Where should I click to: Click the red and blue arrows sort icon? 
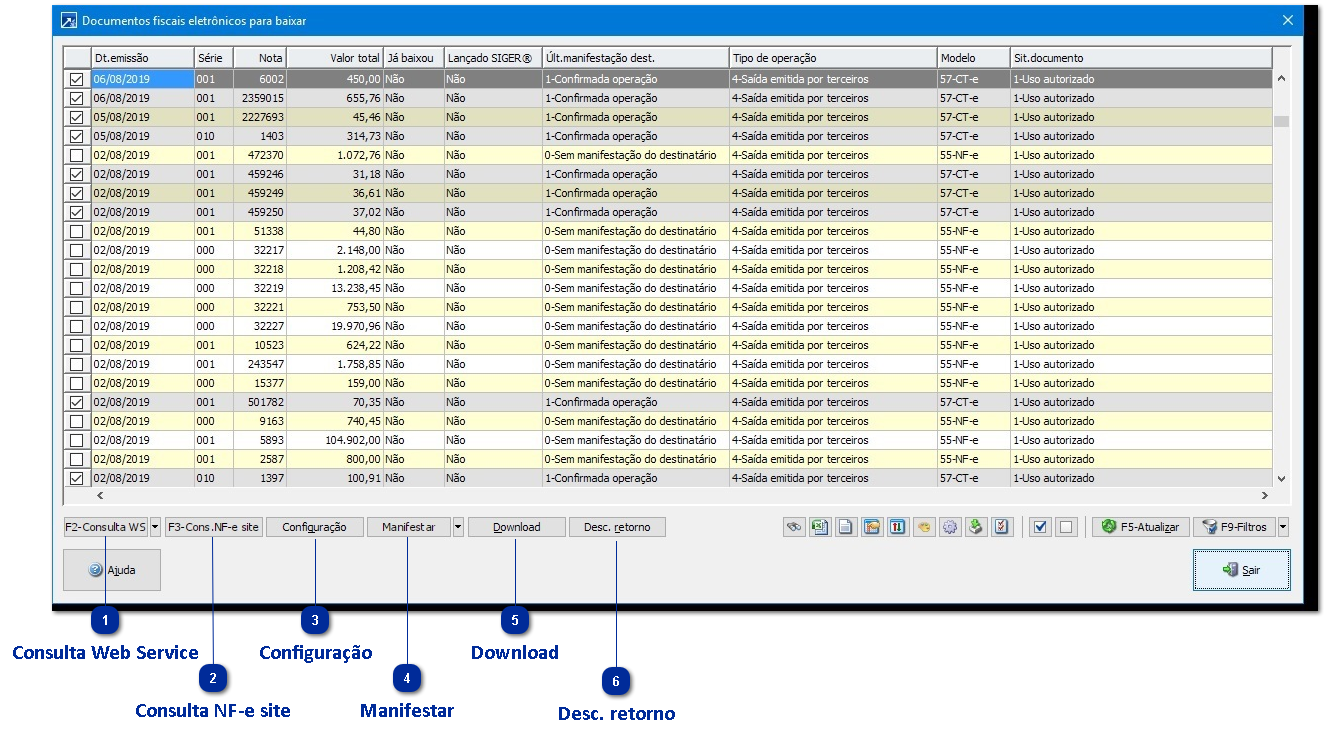898,527
